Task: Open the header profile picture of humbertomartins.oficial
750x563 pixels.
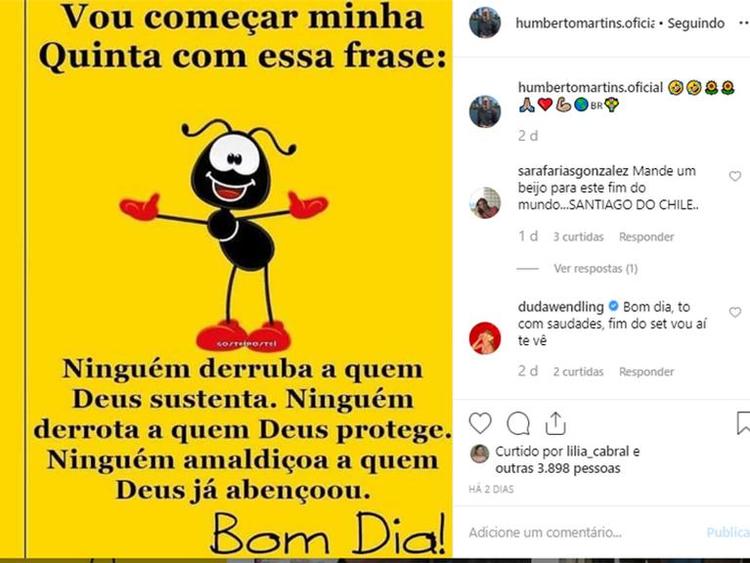Action: (485, 22)
